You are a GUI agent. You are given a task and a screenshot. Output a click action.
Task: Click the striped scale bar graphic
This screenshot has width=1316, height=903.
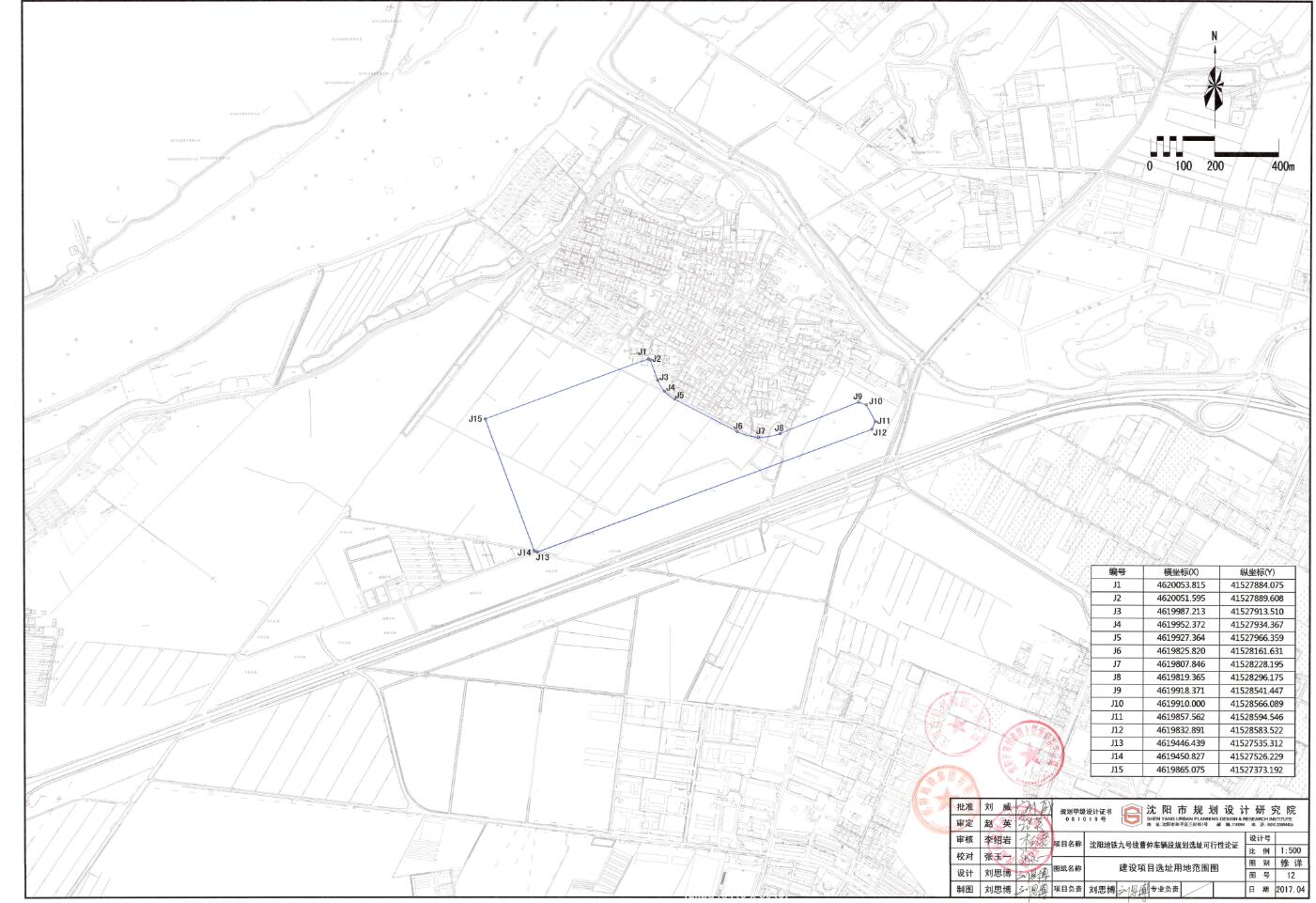tap(1215, 147)
